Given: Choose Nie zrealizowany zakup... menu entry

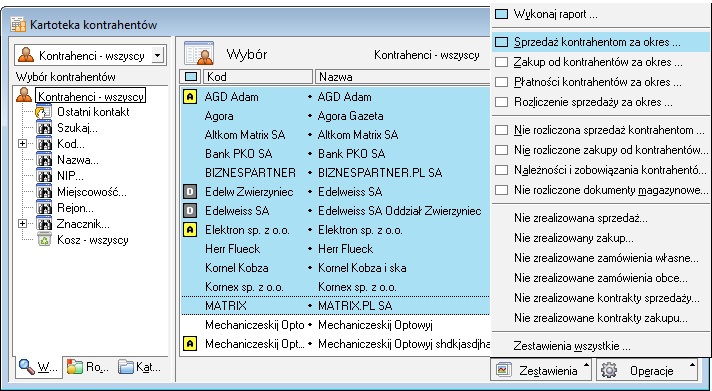Looking at the screenshot, I should click(600, 238).
